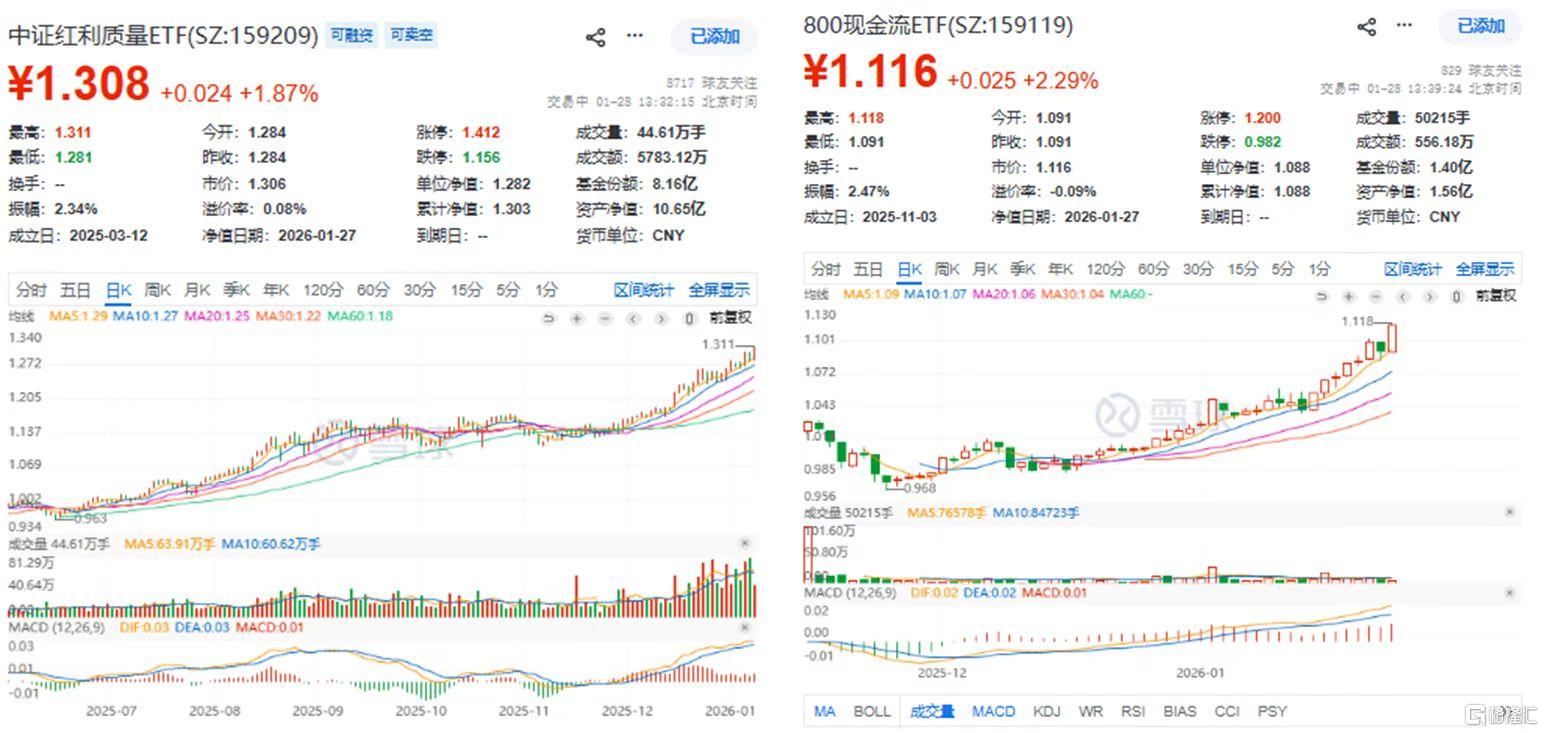Switch the left chart to 周K tab
Image resolution: width=1545 pixels, height=733 pixels.
click(x=158, y=290)
